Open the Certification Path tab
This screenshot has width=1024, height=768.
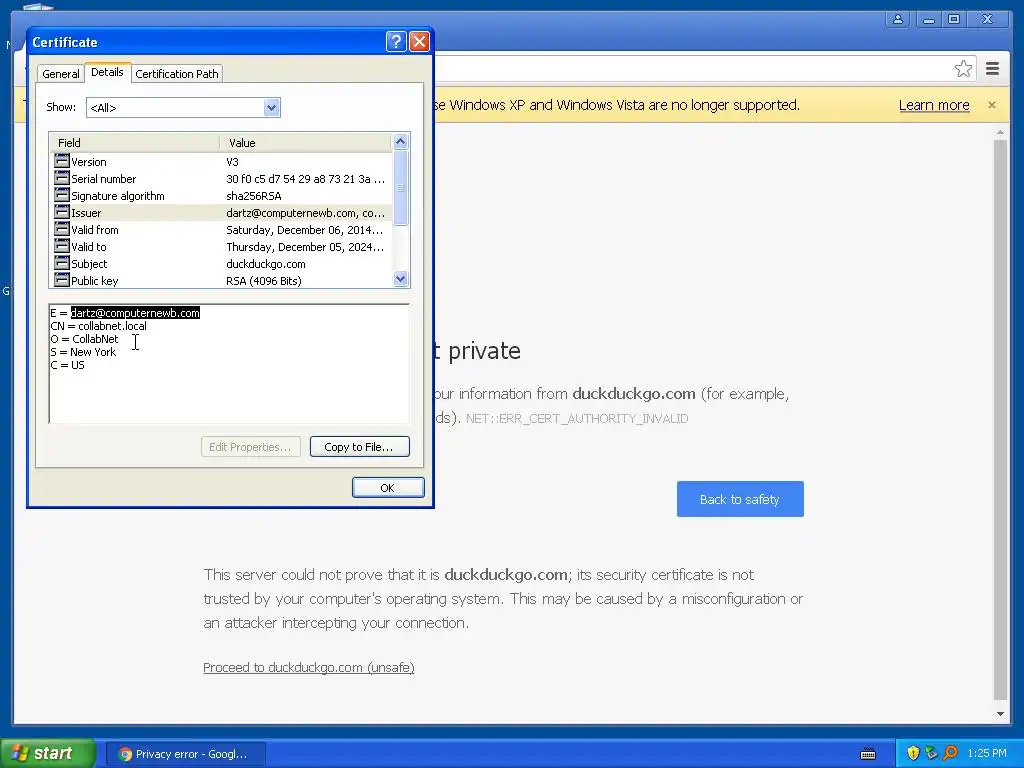pos(177,74)
